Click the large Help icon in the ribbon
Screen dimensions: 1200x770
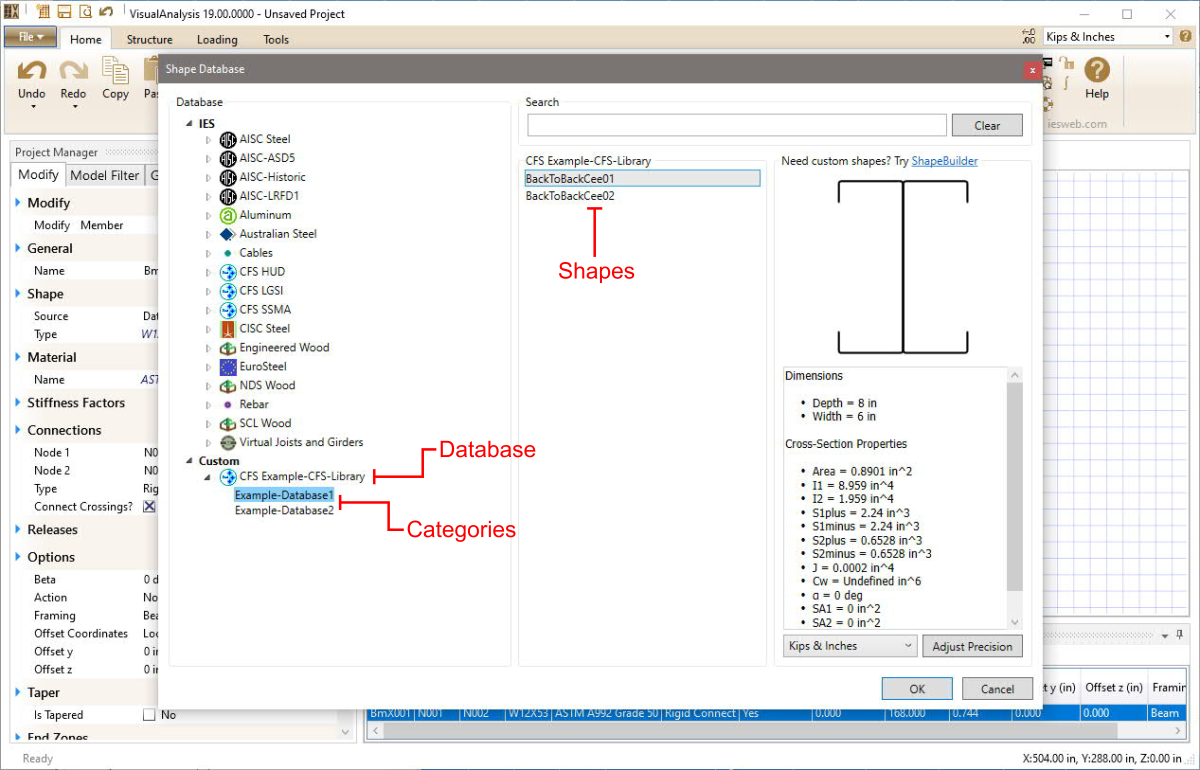click(x=1097, y=70)
